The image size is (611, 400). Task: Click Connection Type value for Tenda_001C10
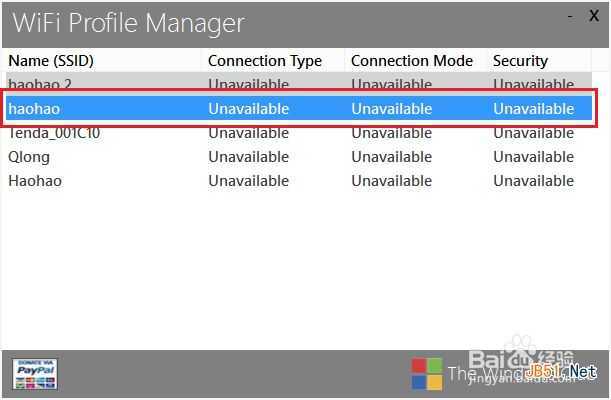(248, 133)
